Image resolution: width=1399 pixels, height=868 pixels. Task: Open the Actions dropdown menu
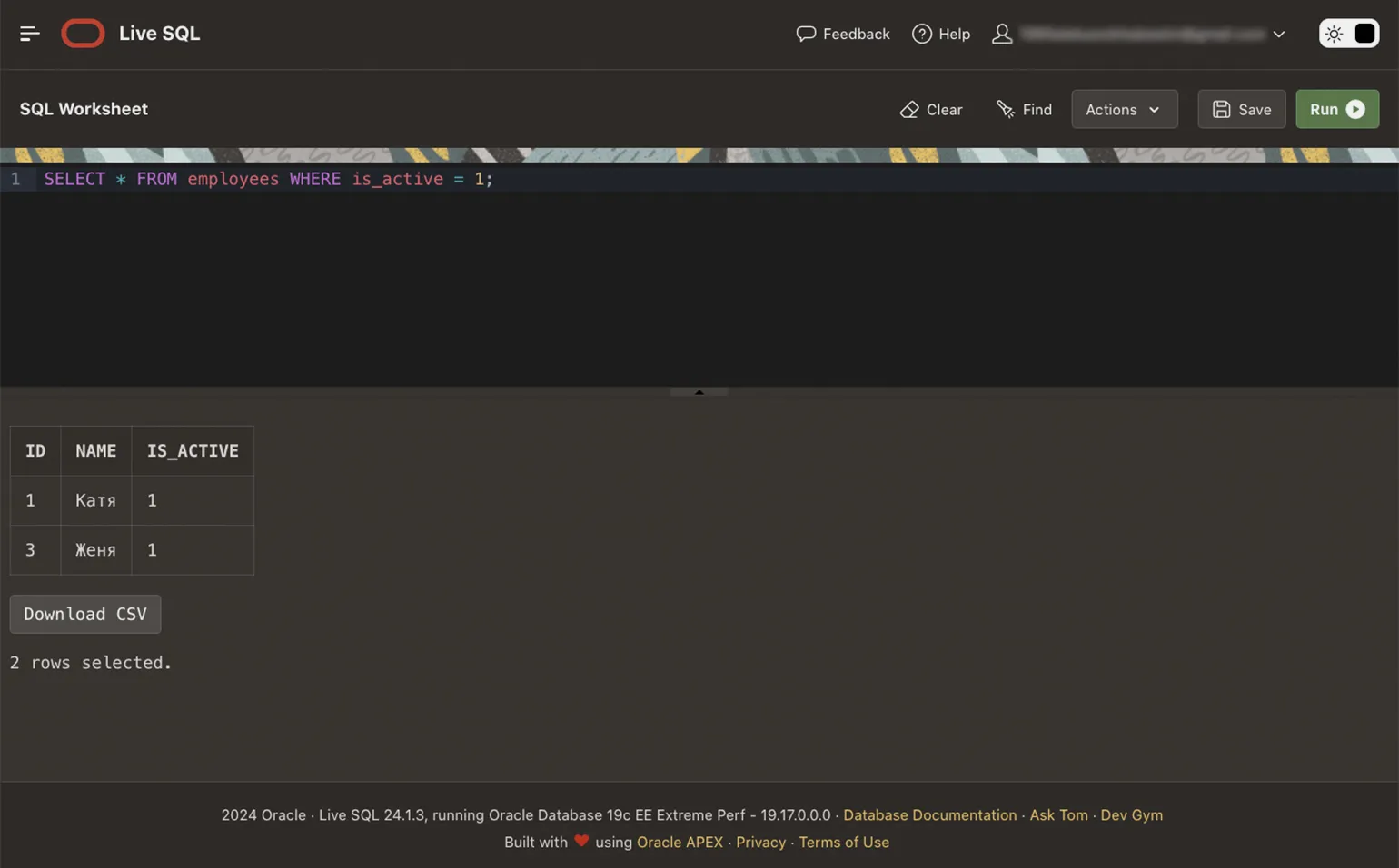pyautogui.click(x=1123, y=109)
